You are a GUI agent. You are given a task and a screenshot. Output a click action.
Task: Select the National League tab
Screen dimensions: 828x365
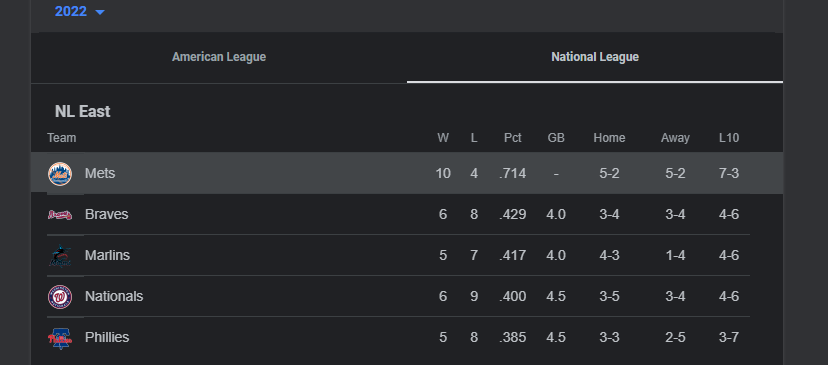595,57
